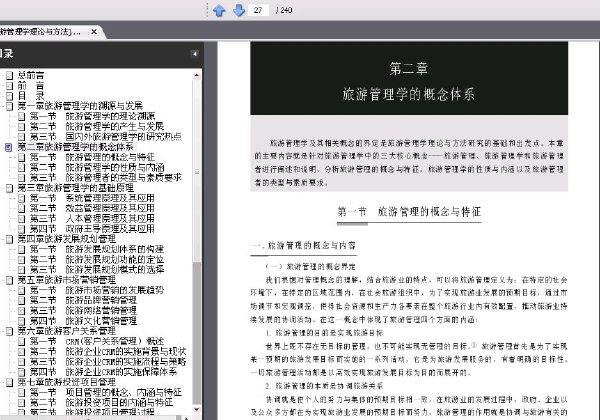Image resolution: width=600 pixels, height=420 pixels.
Task: Select the bookmark 第二章旅游管理学的概念体系
Action: pos(75,147)
